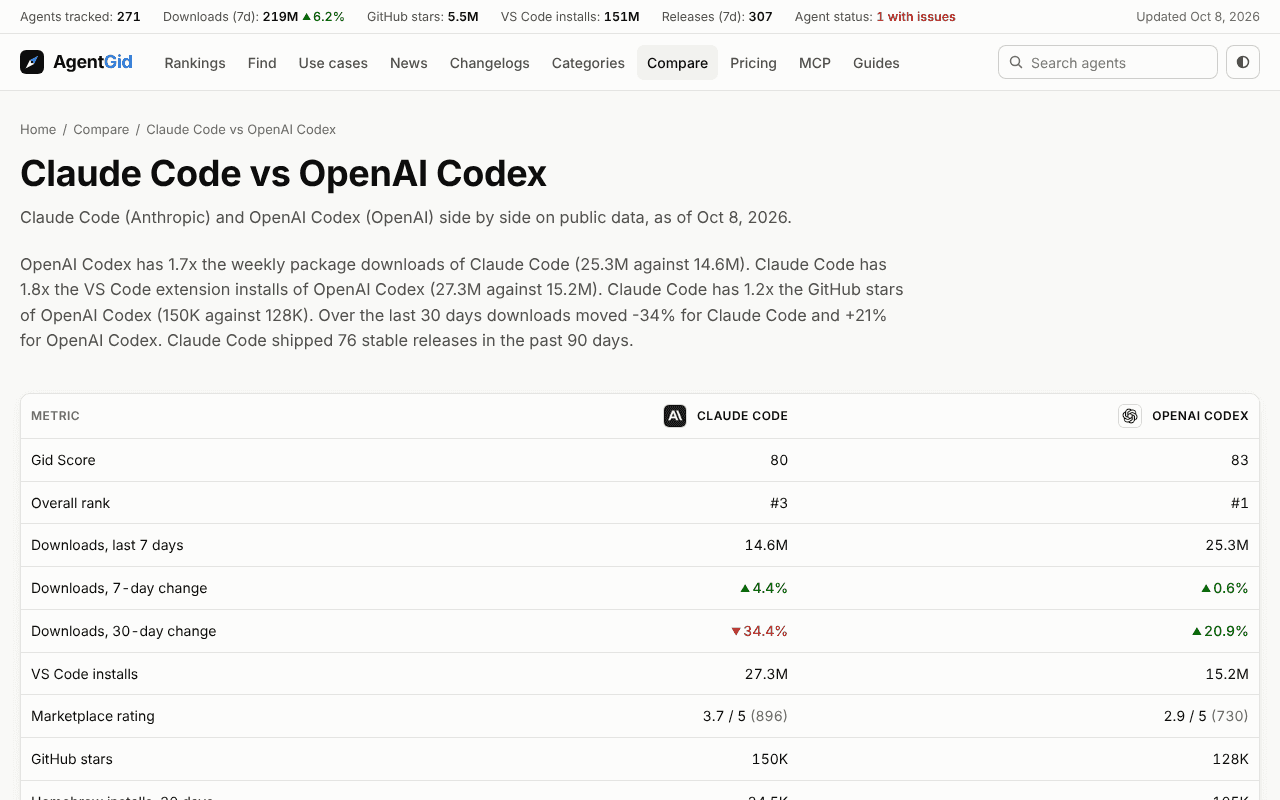Click the GitHub stars 5.5M stat
Image resolution: width=1280 pixels, height=800 pixels.
(423, 17)
